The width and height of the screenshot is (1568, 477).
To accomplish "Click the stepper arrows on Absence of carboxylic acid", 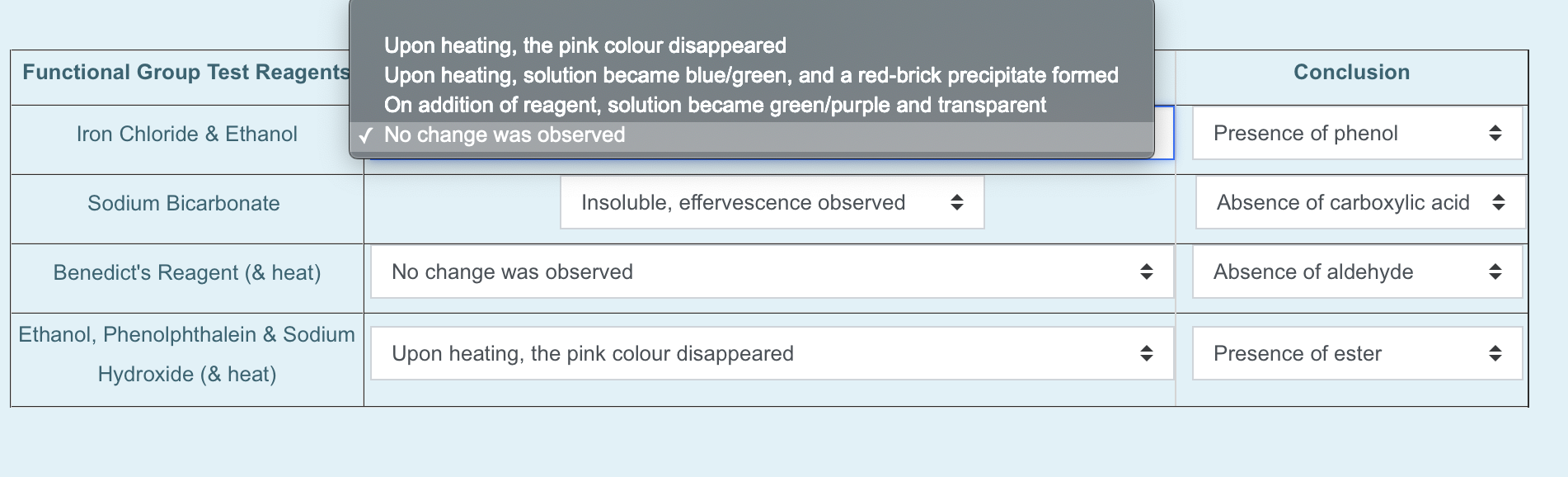I will tap(1499, 202).
